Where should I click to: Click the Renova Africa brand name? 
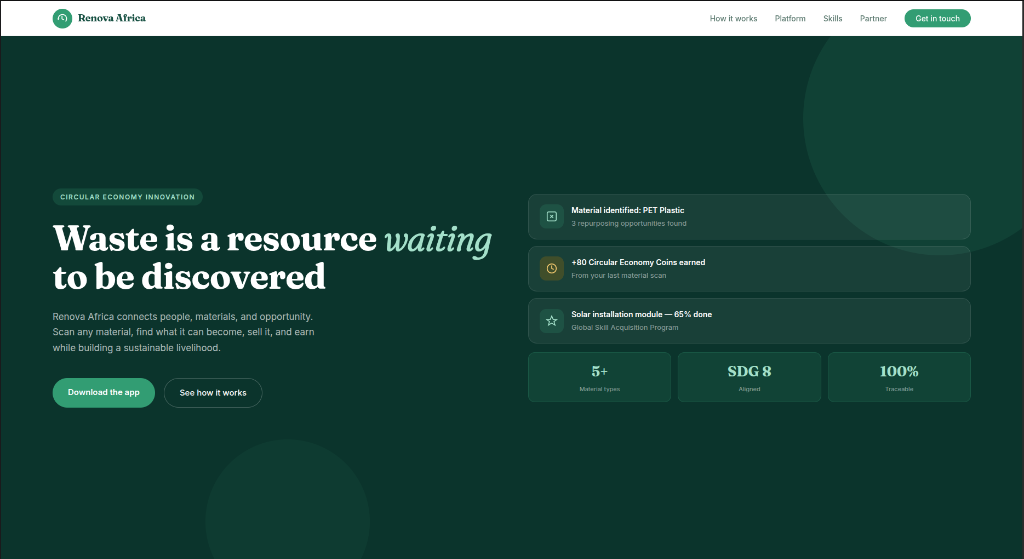click(x=112, y=18)
